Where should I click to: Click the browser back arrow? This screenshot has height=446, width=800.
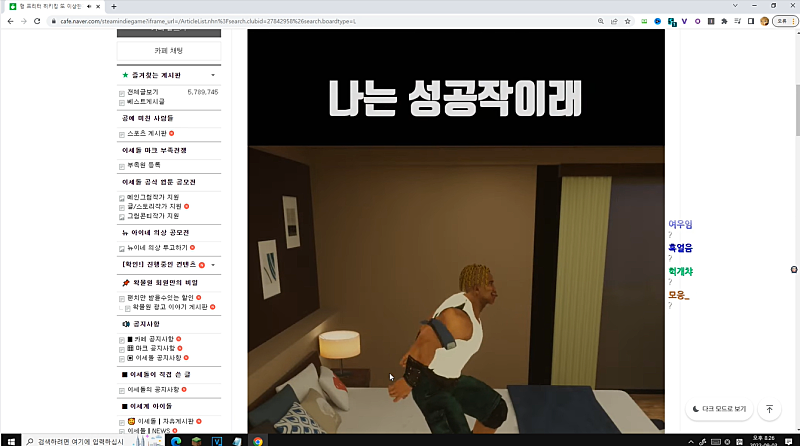[x=10, y=21]
